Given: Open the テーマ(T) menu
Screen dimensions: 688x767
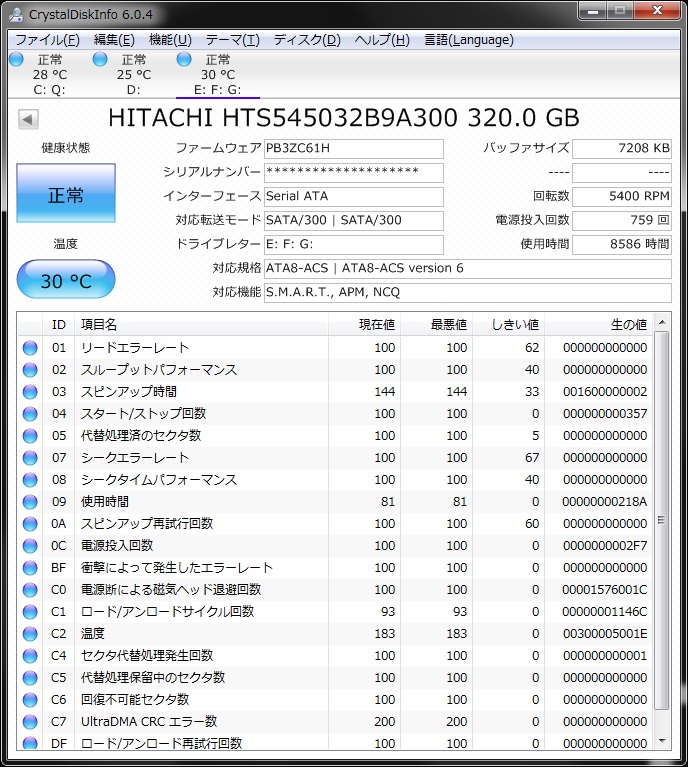Looking at the screenshot, I should pyautogui.click(x=232, y=40).
